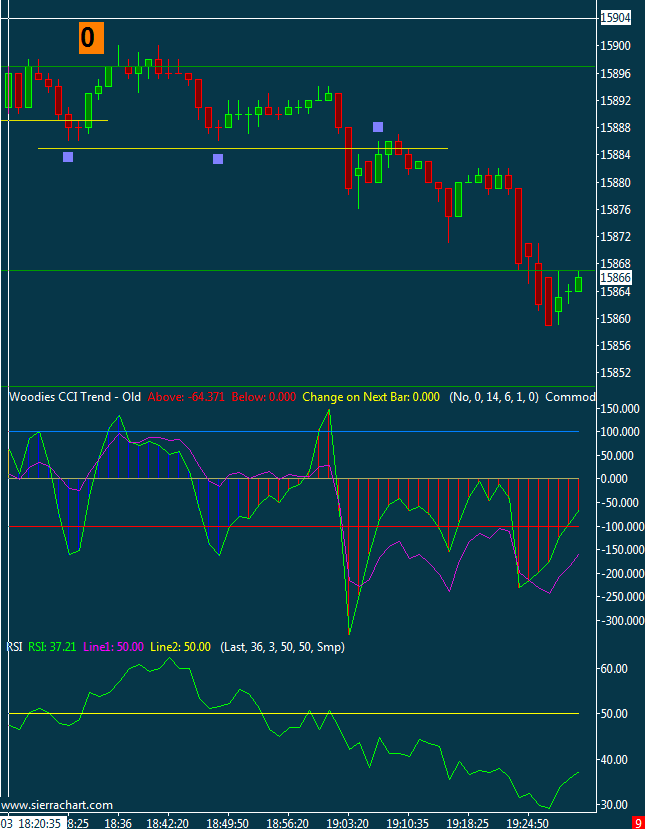Click the Woodies CCI Trend - Old title
This screenshot has height=829, width=645.
[x=75, y=397]
